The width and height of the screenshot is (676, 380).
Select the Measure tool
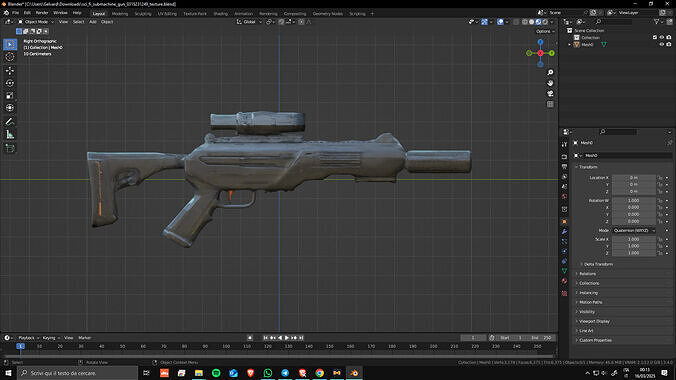(x=10, y=135)
